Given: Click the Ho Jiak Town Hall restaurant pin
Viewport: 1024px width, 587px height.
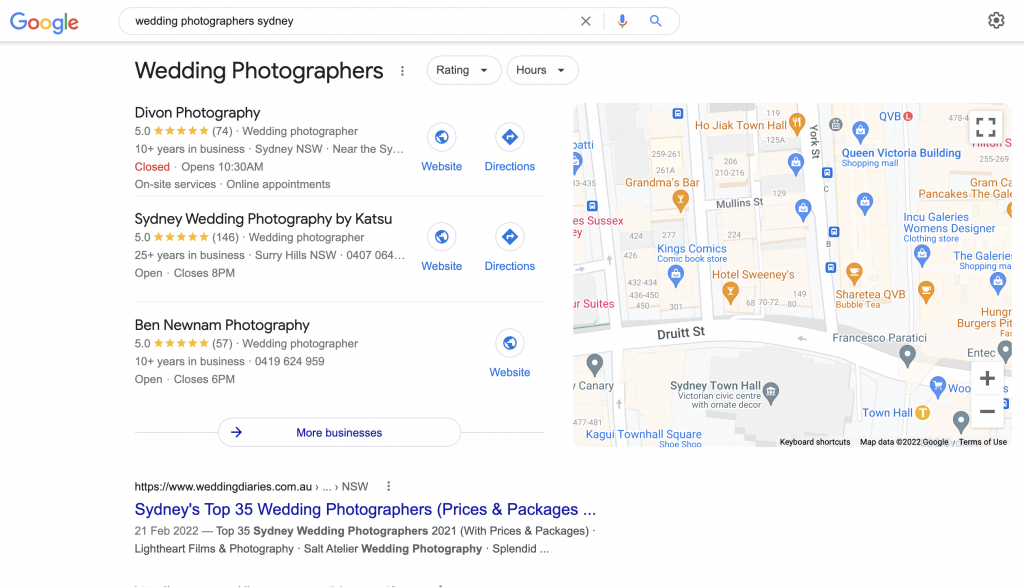Looking at the screenshot, I should [x=796, y=123].
